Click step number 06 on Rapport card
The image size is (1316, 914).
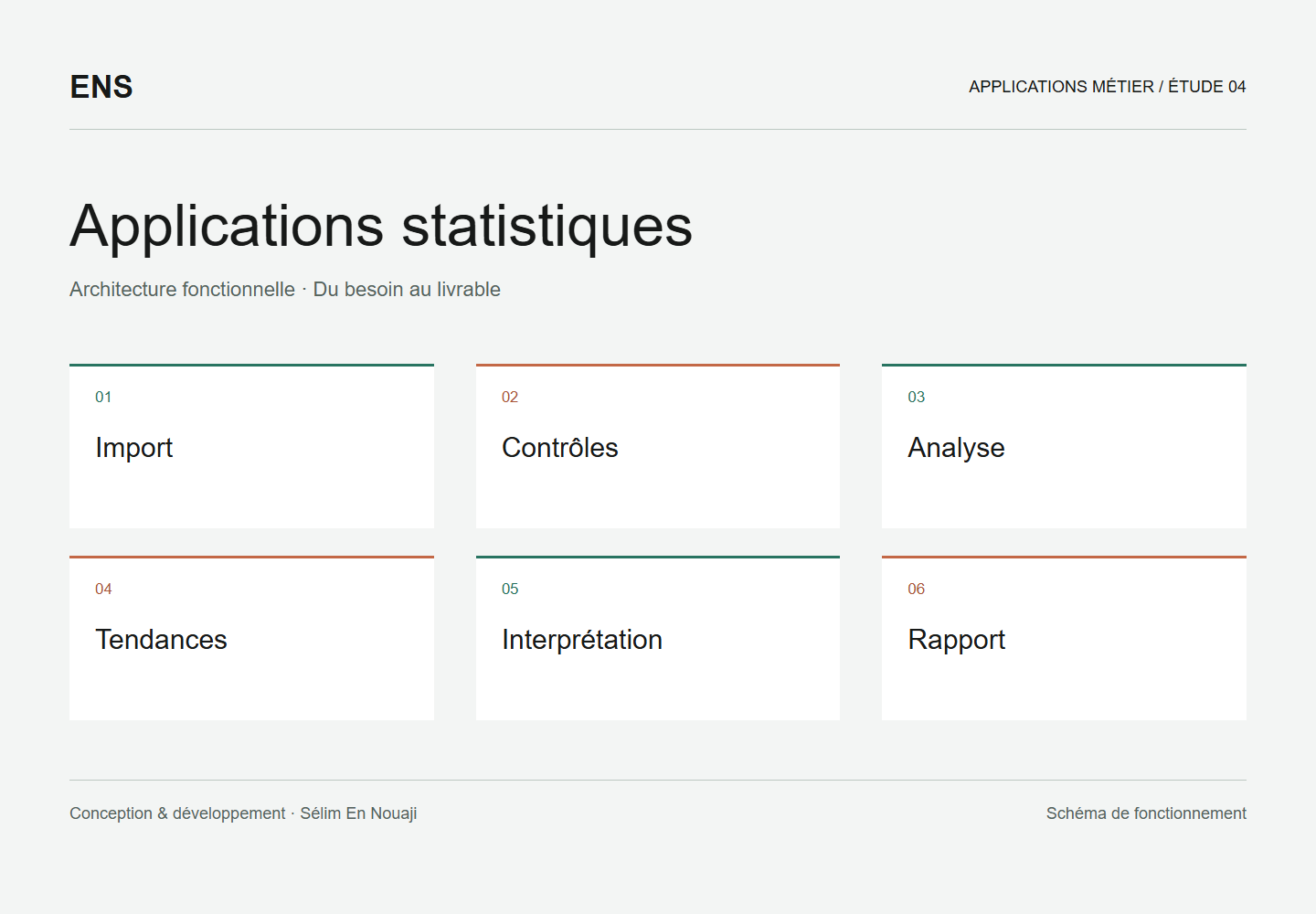[916, 589]
